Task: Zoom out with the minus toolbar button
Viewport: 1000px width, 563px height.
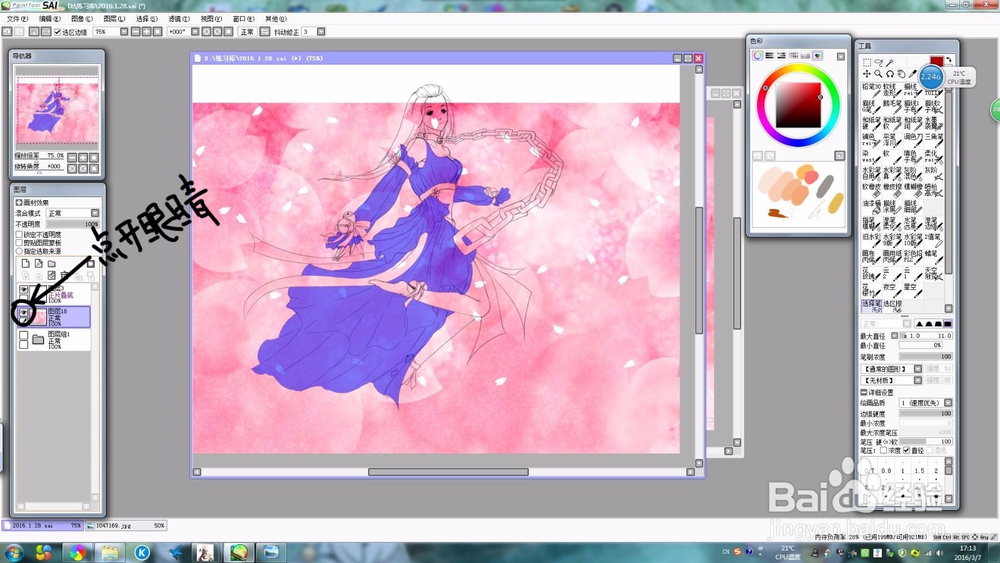Action: (135, 32)
